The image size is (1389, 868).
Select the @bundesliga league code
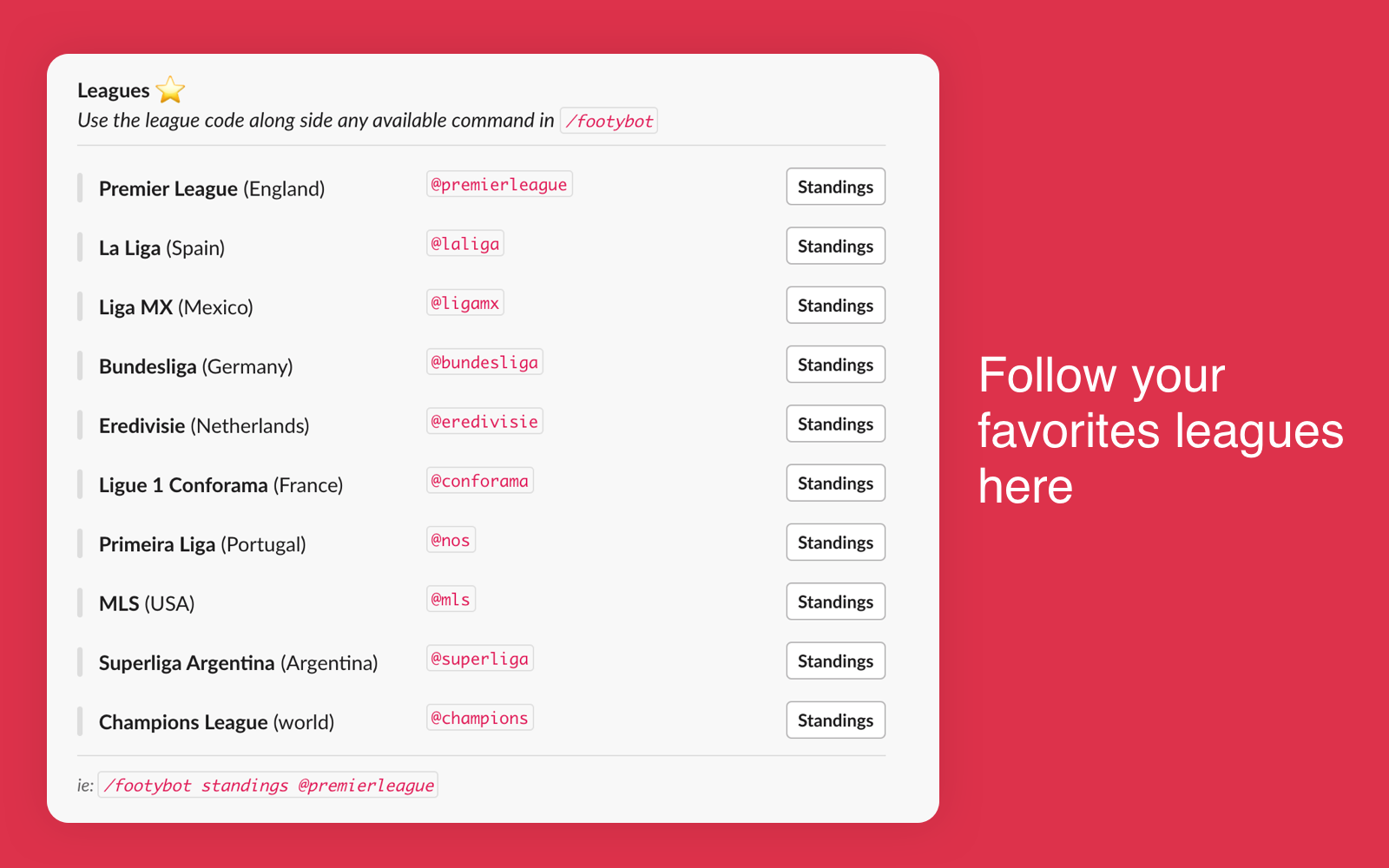[x=484, y=361]
